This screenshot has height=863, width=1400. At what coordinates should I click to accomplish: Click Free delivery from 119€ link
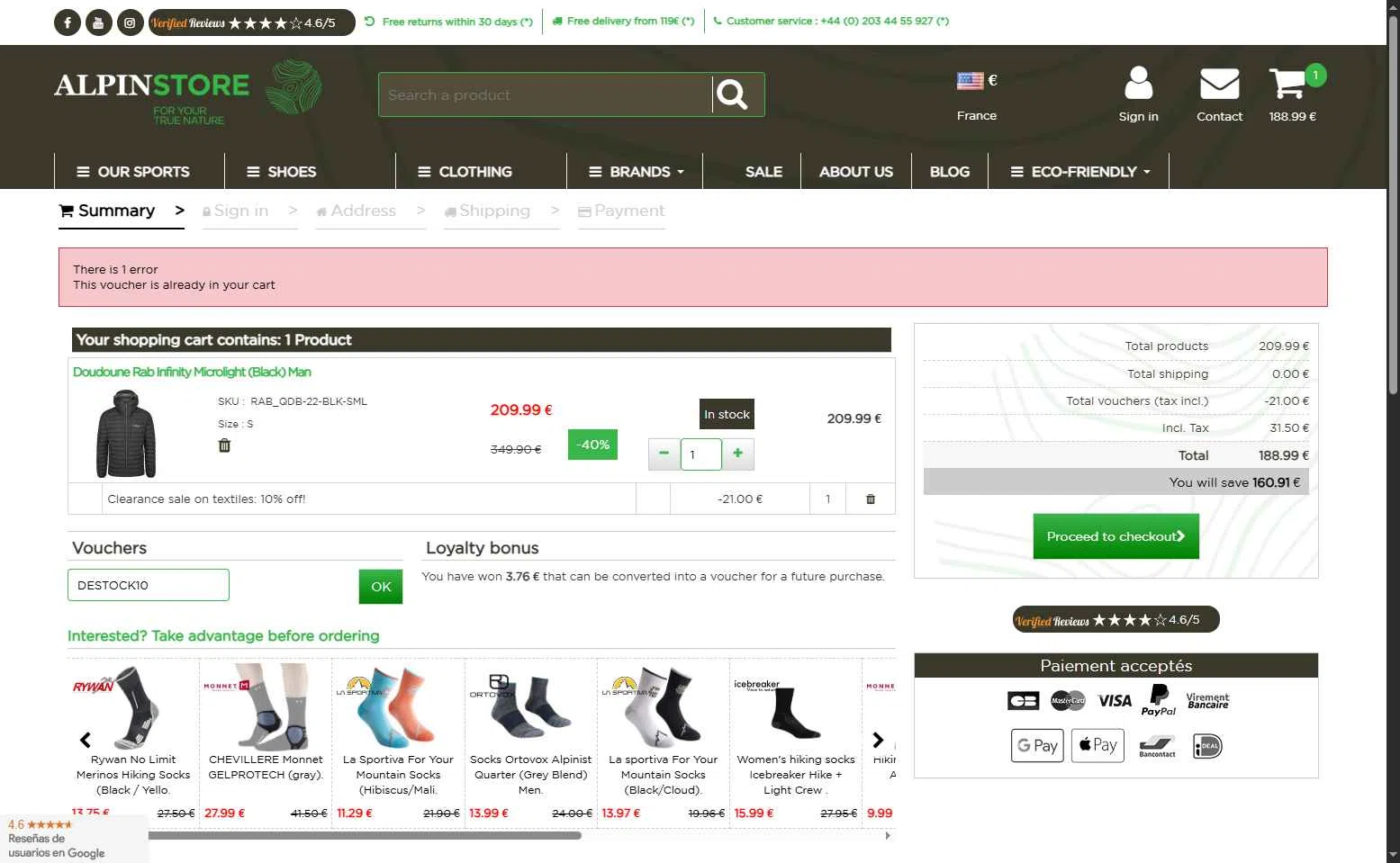(x=623, y=21)
